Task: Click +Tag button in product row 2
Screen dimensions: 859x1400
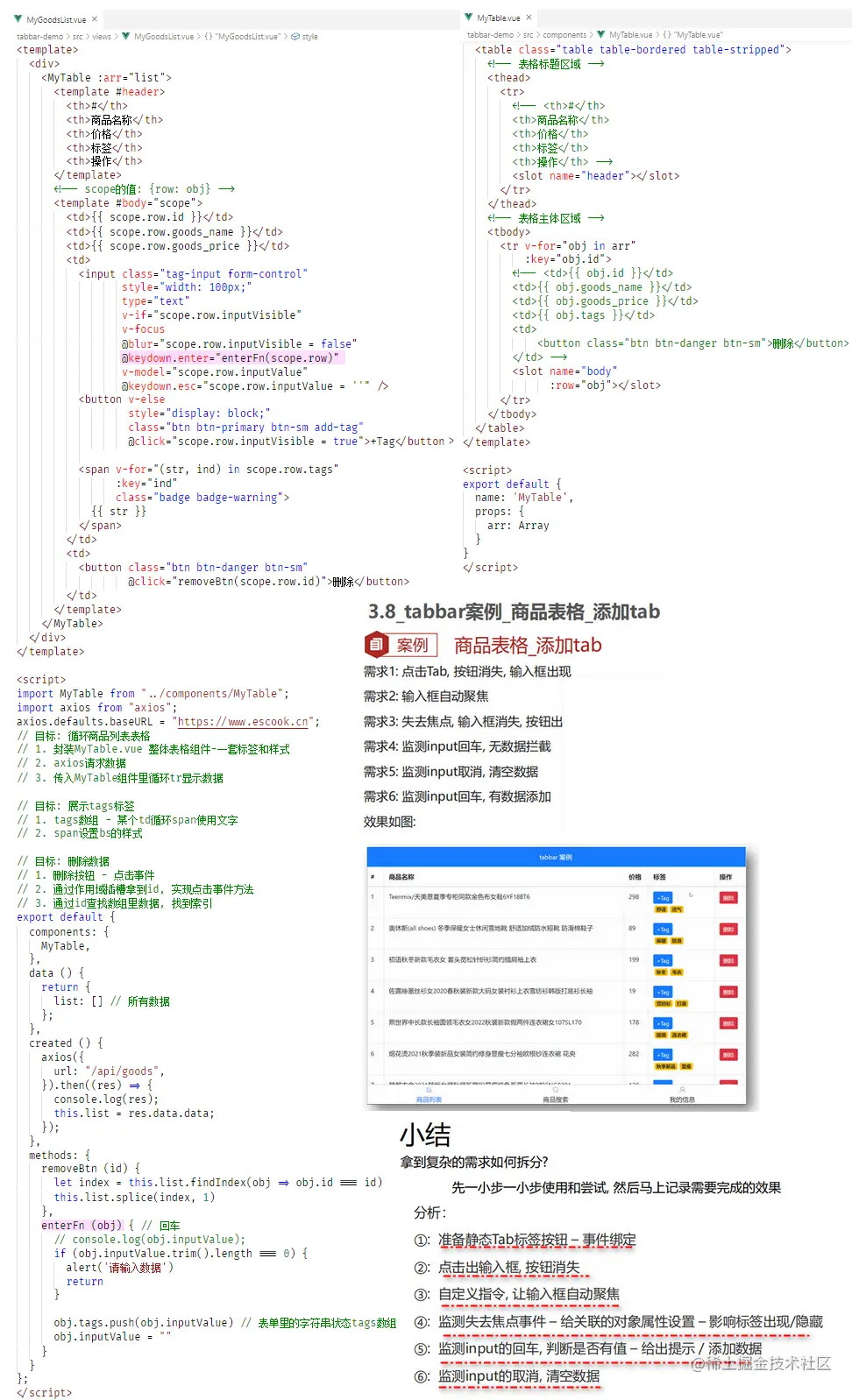Action: coord(663,930)
